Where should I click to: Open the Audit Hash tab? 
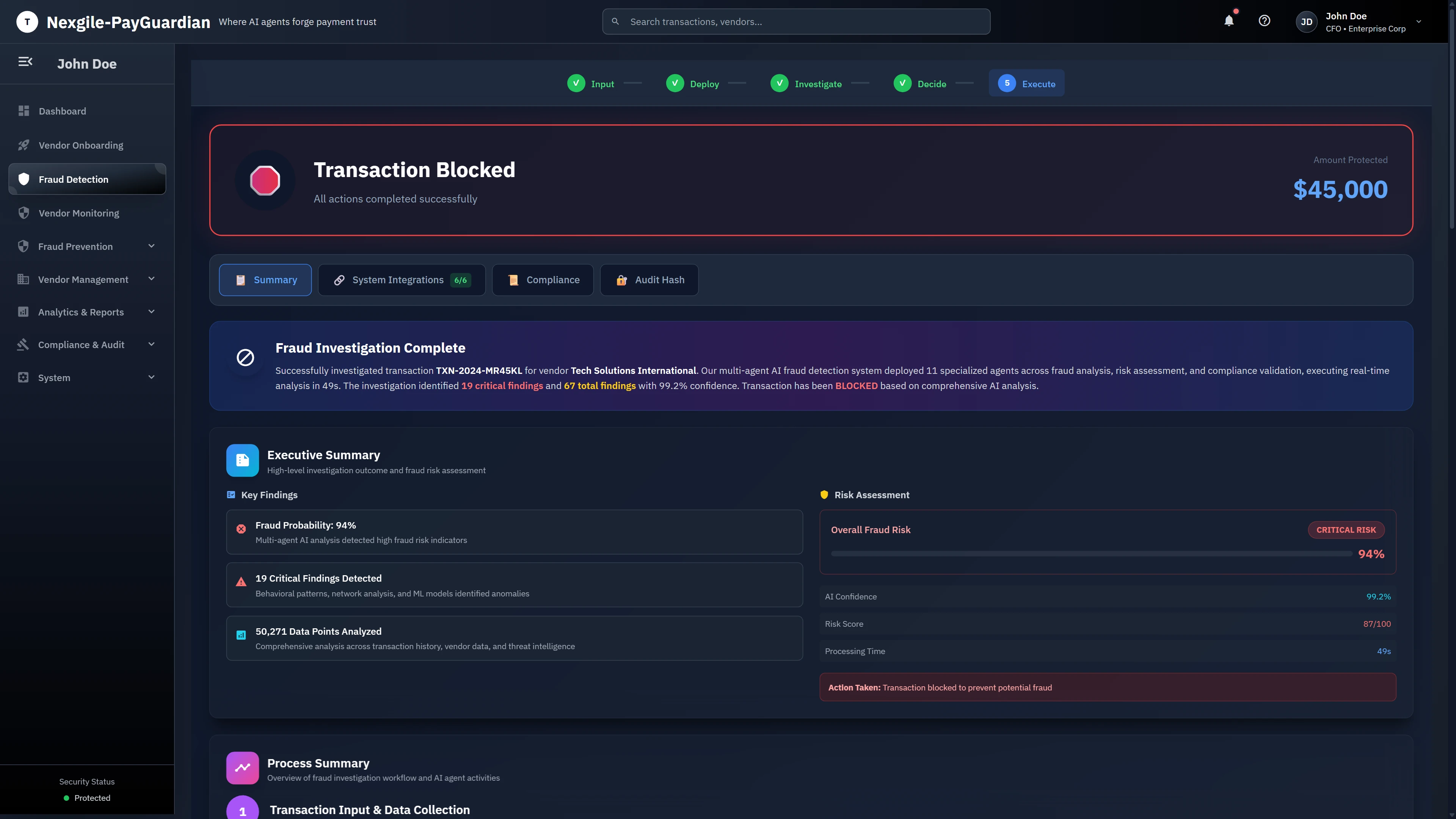coord(649,280)
